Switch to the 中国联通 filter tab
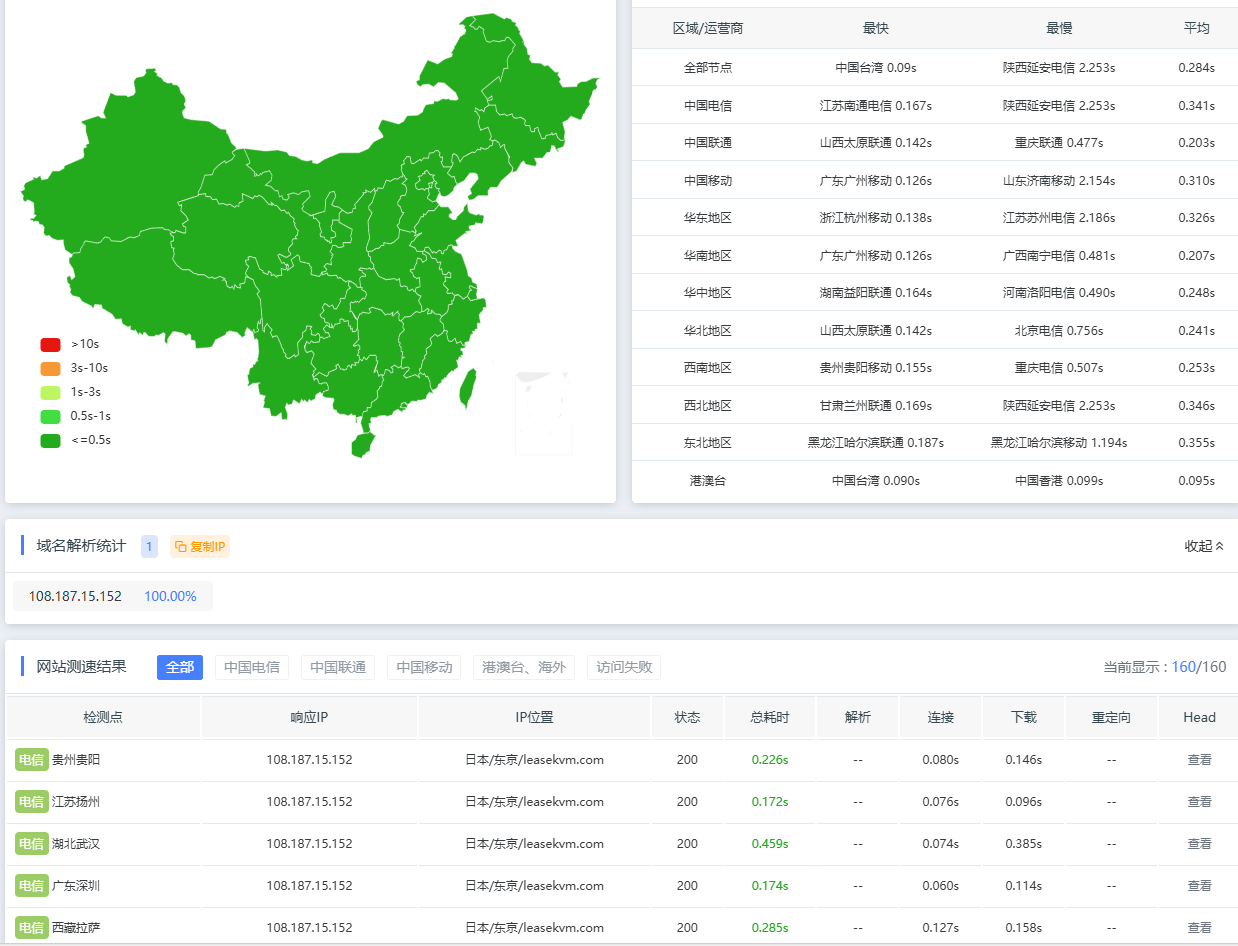This screenshot has height=946, width=1238. click(338, 667)
